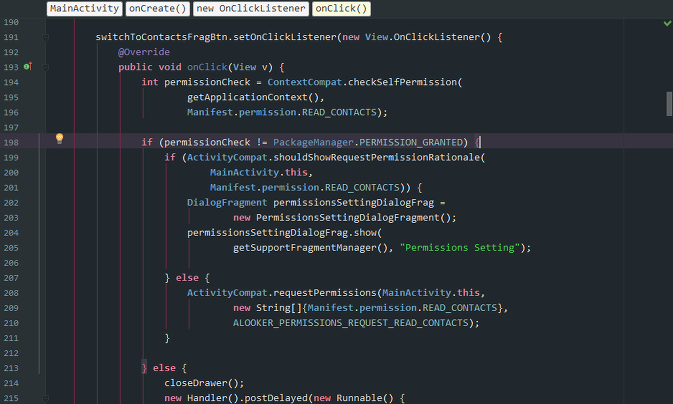Click the "Permissions Setting" string literal
673x404 pixels.
(460, 247)
